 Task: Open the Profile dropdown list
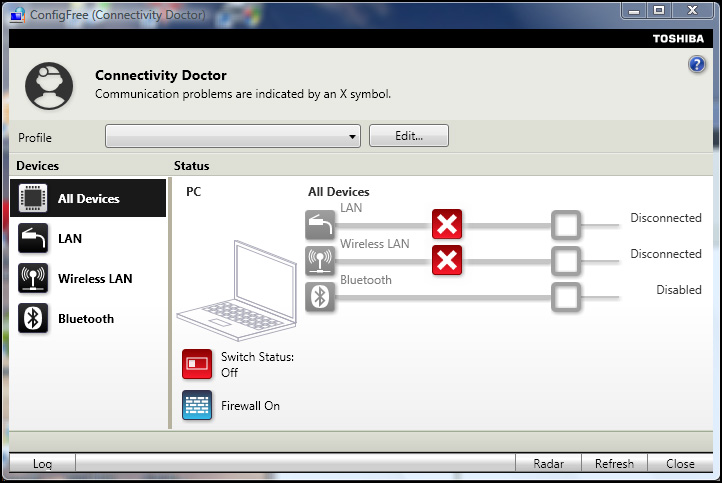coord(233,136)
